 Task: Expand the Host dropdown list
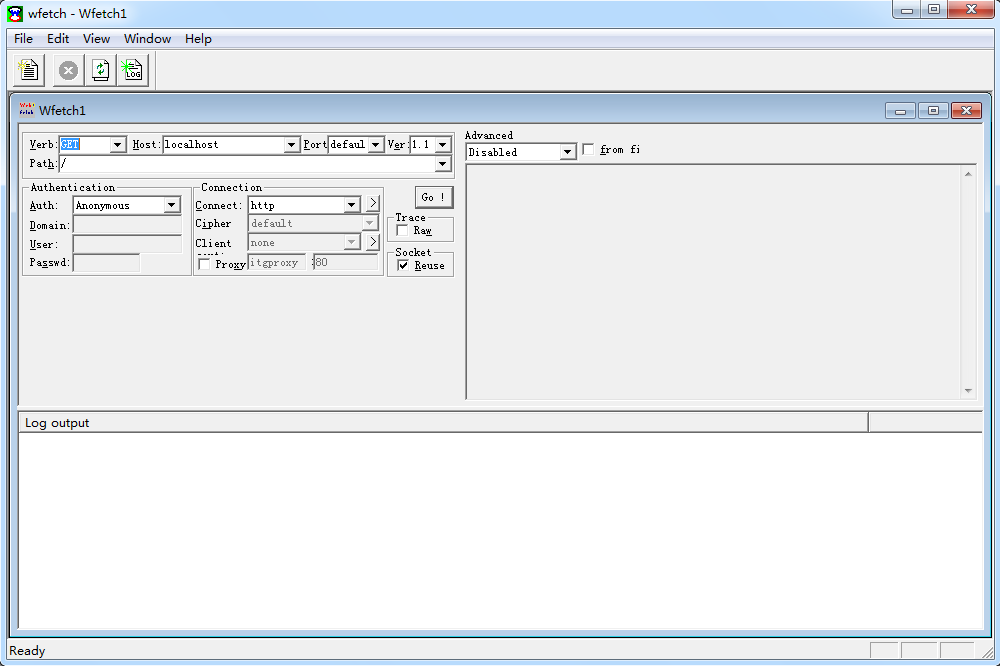click(291, 145)
